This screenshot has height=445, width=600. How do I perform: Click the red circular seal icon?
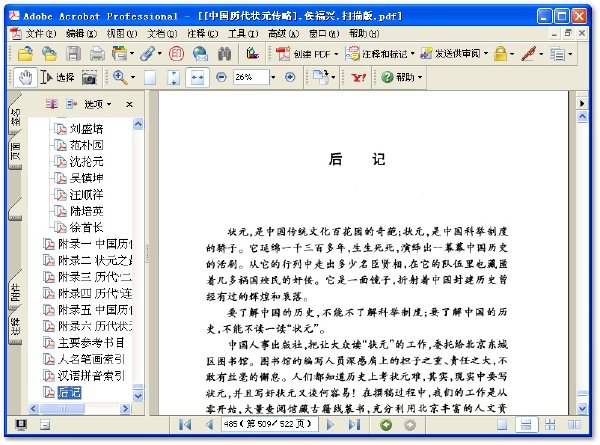pos(176,54)
